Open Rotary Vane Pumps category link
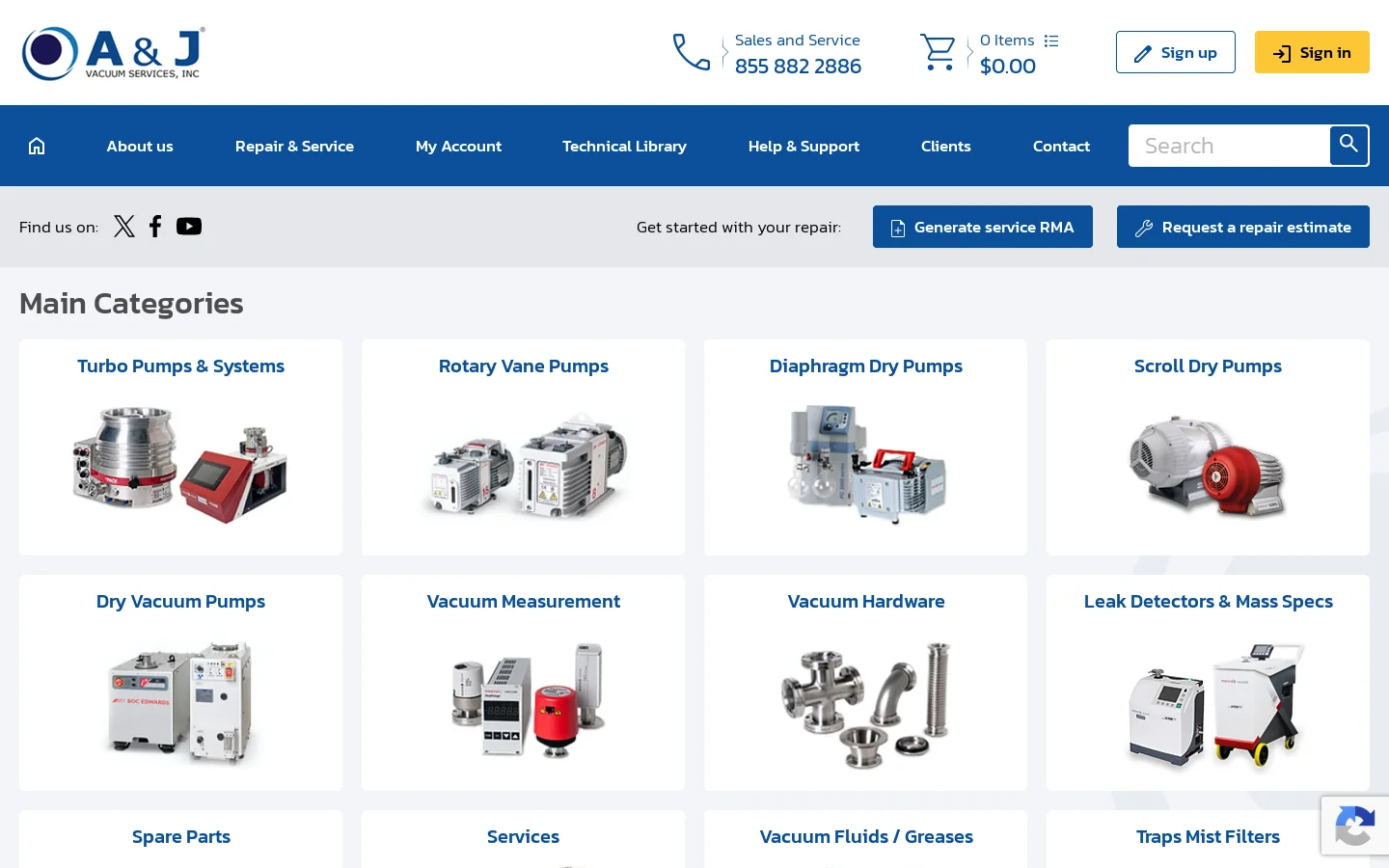Screen dimensions: 1389x868 (523, 366)
